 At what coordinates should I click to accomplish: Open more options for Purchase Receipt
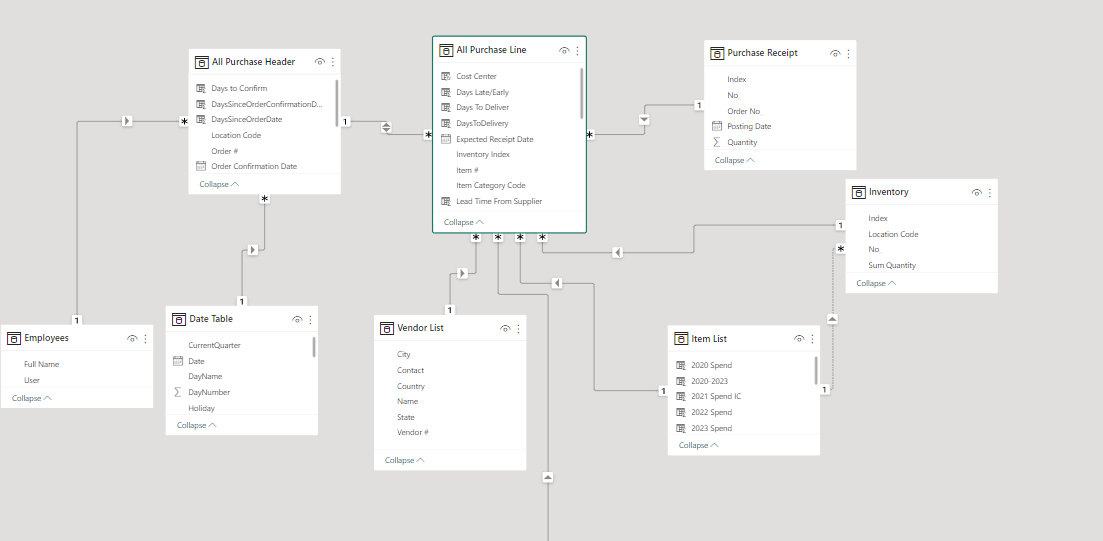click(848, 53)
